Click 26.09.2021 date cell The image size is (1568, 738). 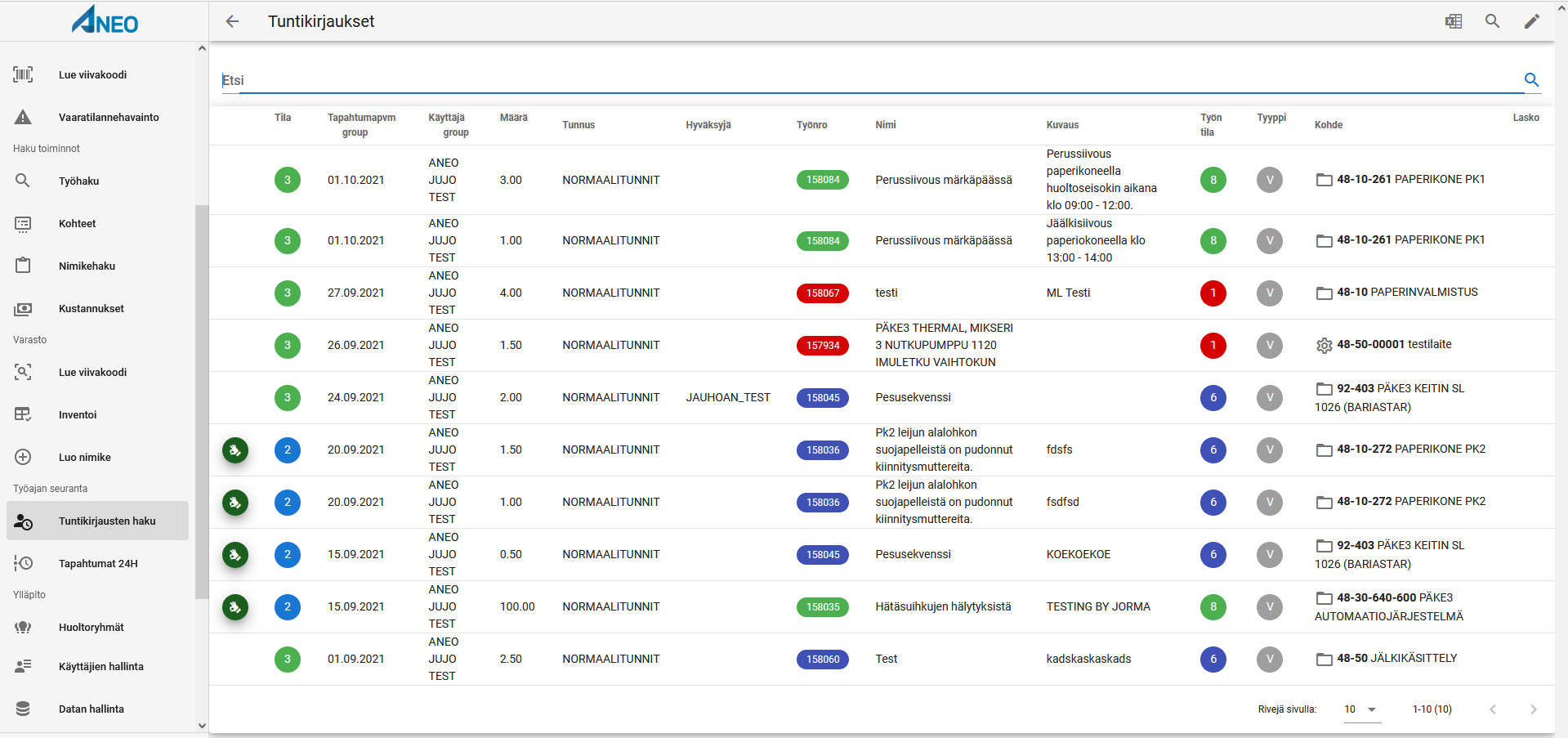[355, 345]
